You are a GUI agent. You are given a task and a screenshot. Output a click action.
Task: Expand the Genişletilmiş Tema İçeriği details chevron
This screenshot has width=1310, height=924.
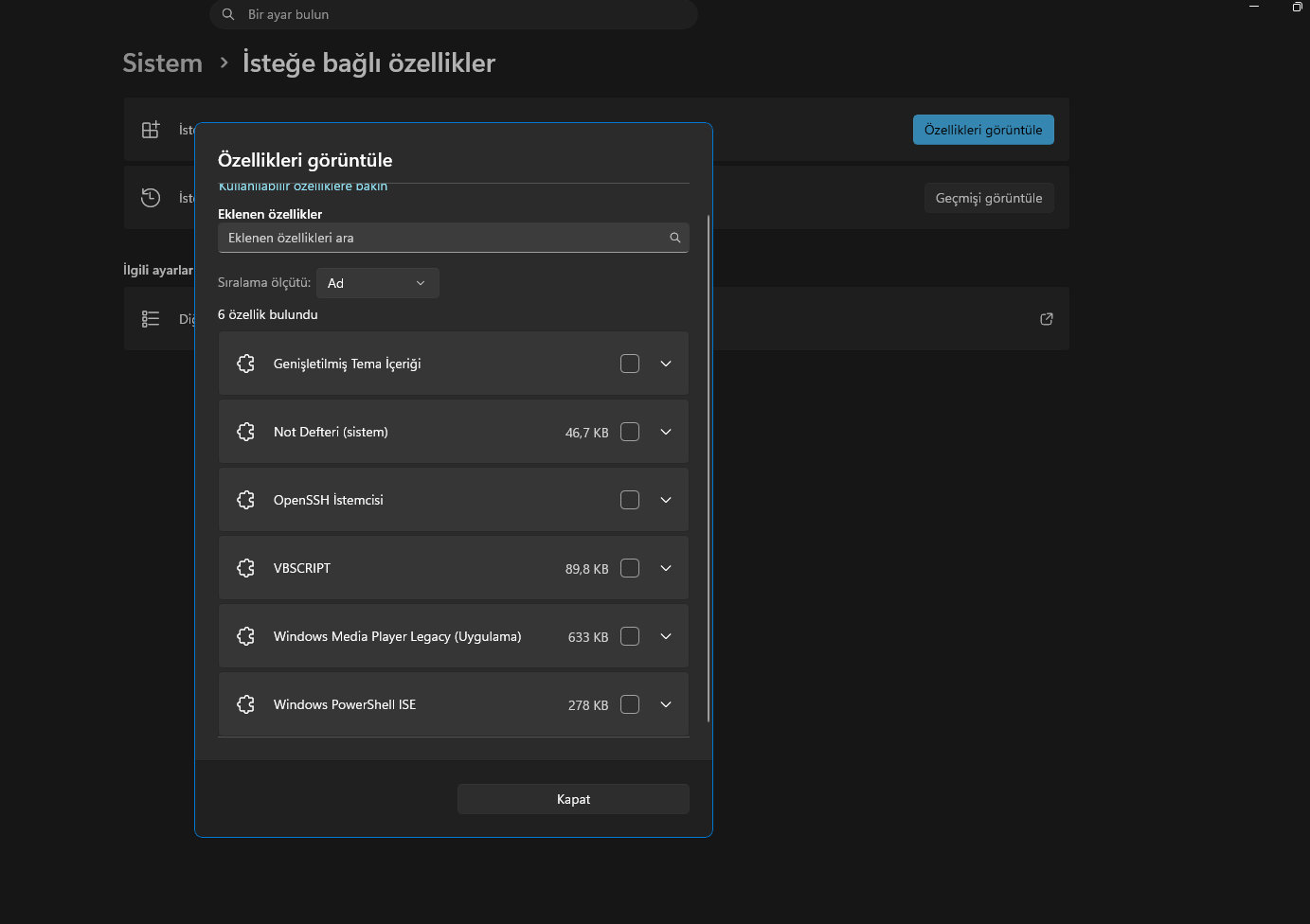pyautogui.click(x=666, y=364)
